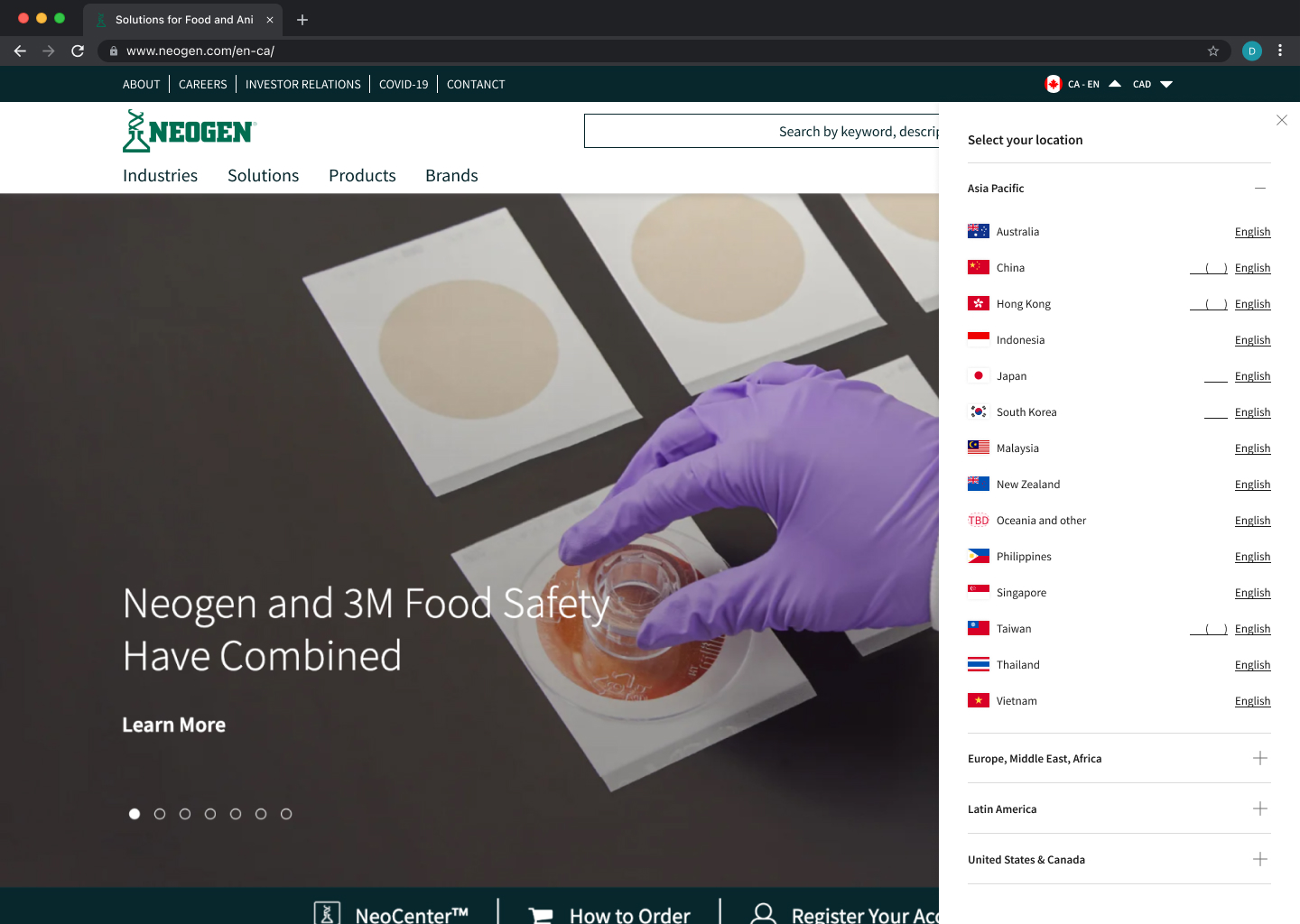Click the Vietnam flag icon
The height and width of the screenshot is (924, 1300).
[x=979, y=700]
